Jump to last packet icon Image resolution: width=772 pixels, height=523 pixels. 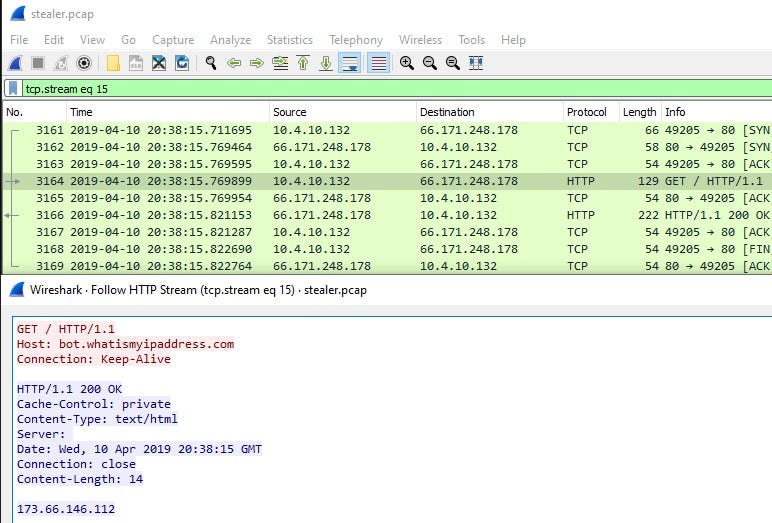click(326, 63)
